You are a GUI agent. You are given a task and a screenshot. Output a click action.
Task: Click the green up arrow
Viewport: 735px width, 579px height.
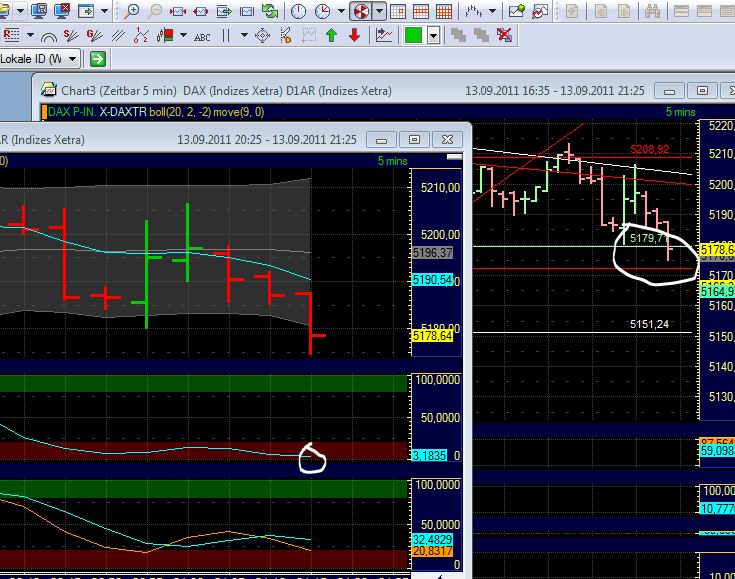pyautogui.click(x=332, y=35)
